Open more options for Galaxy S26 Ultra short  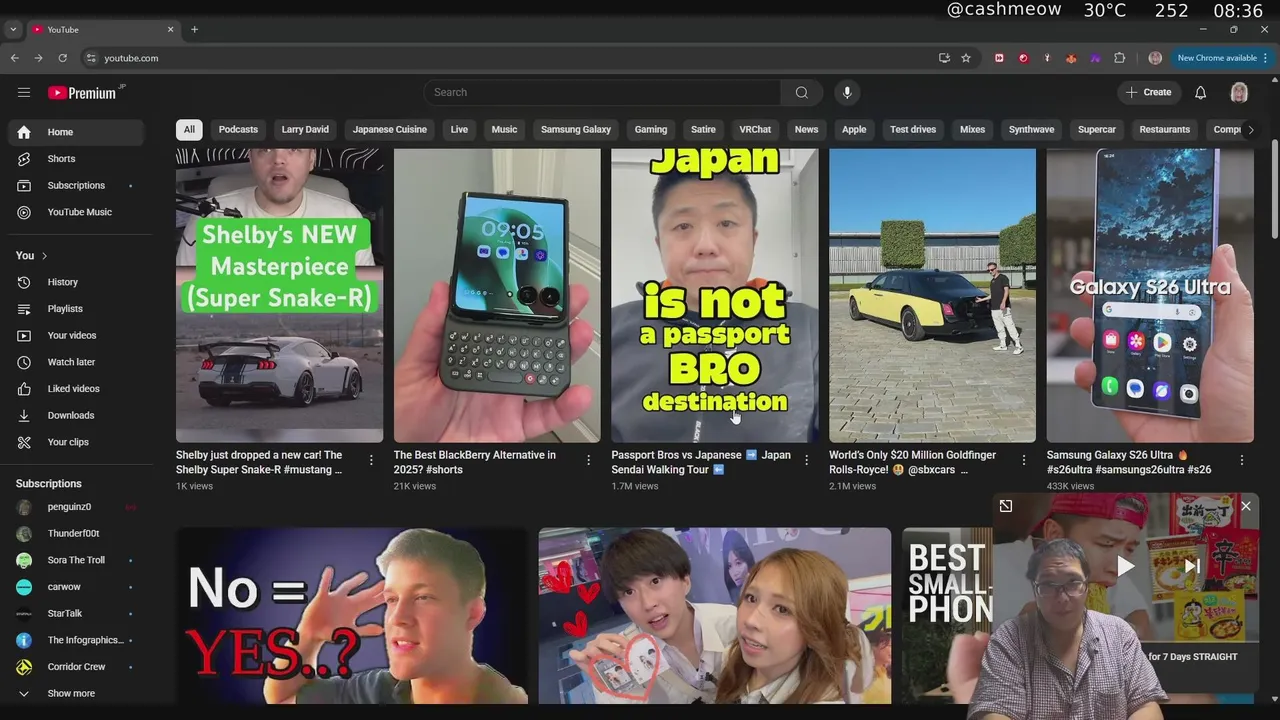click(x=1241, y=460)
